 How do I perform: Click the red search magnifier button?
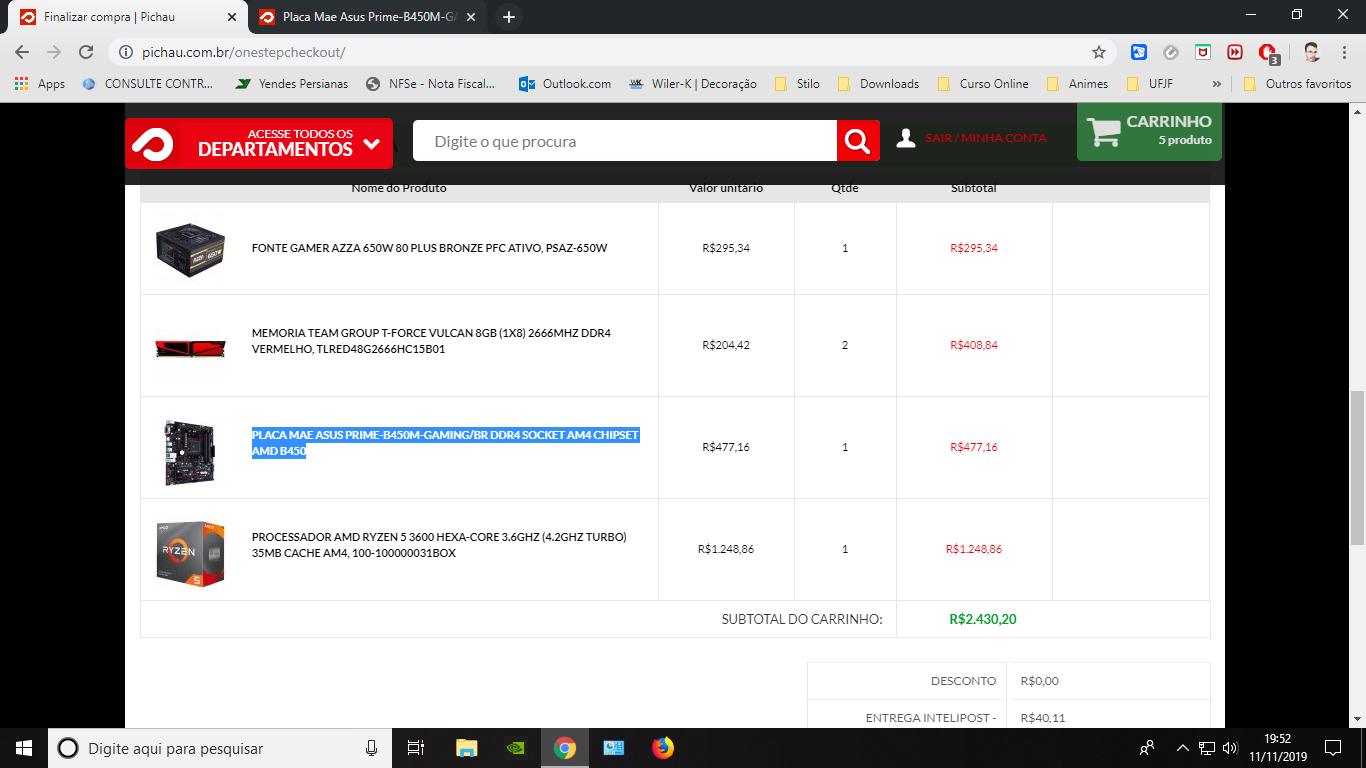pyautogui.click(x=858, y=141)
